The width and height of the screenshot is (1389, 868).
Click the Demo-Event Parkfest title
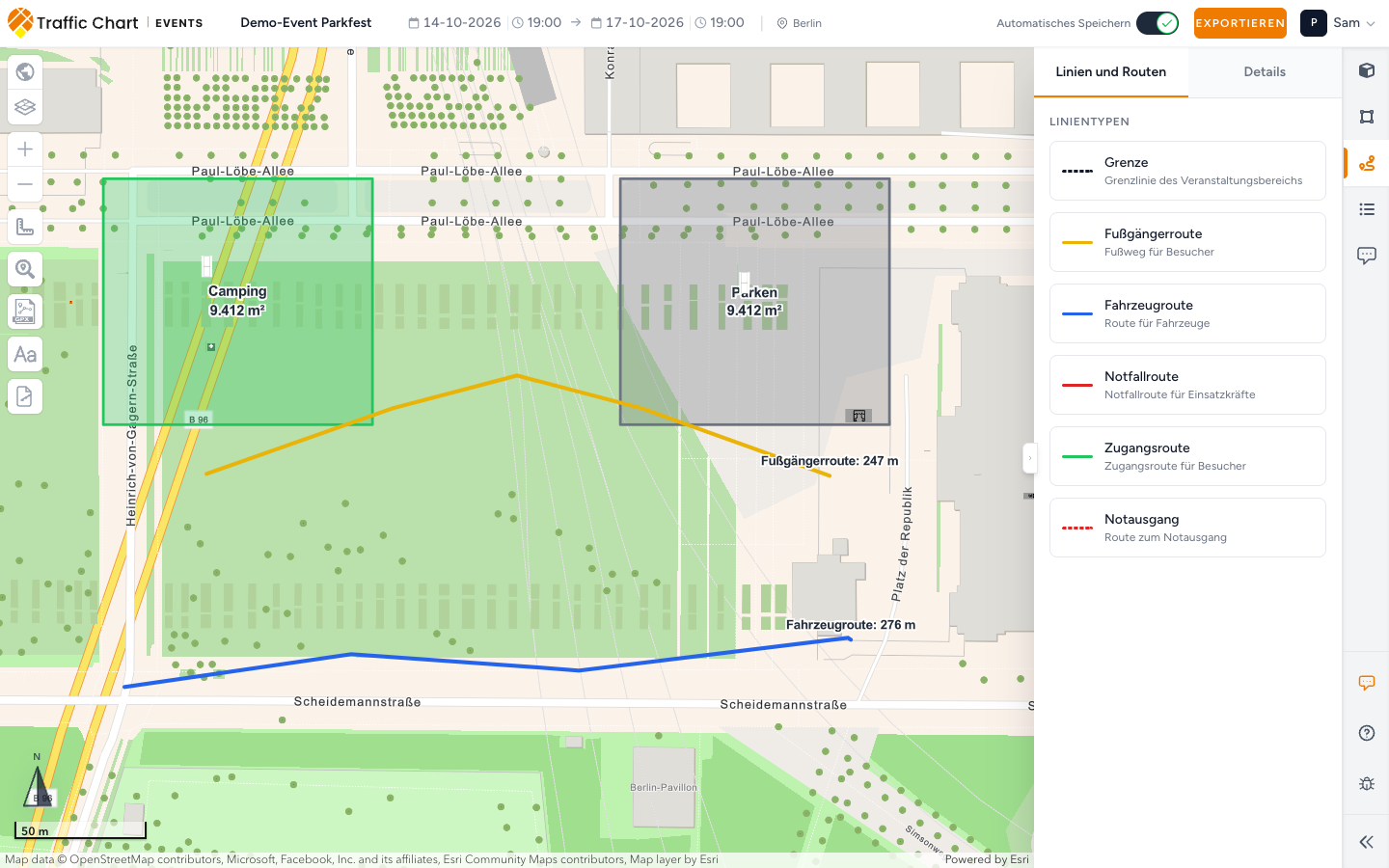coord(306,23)
